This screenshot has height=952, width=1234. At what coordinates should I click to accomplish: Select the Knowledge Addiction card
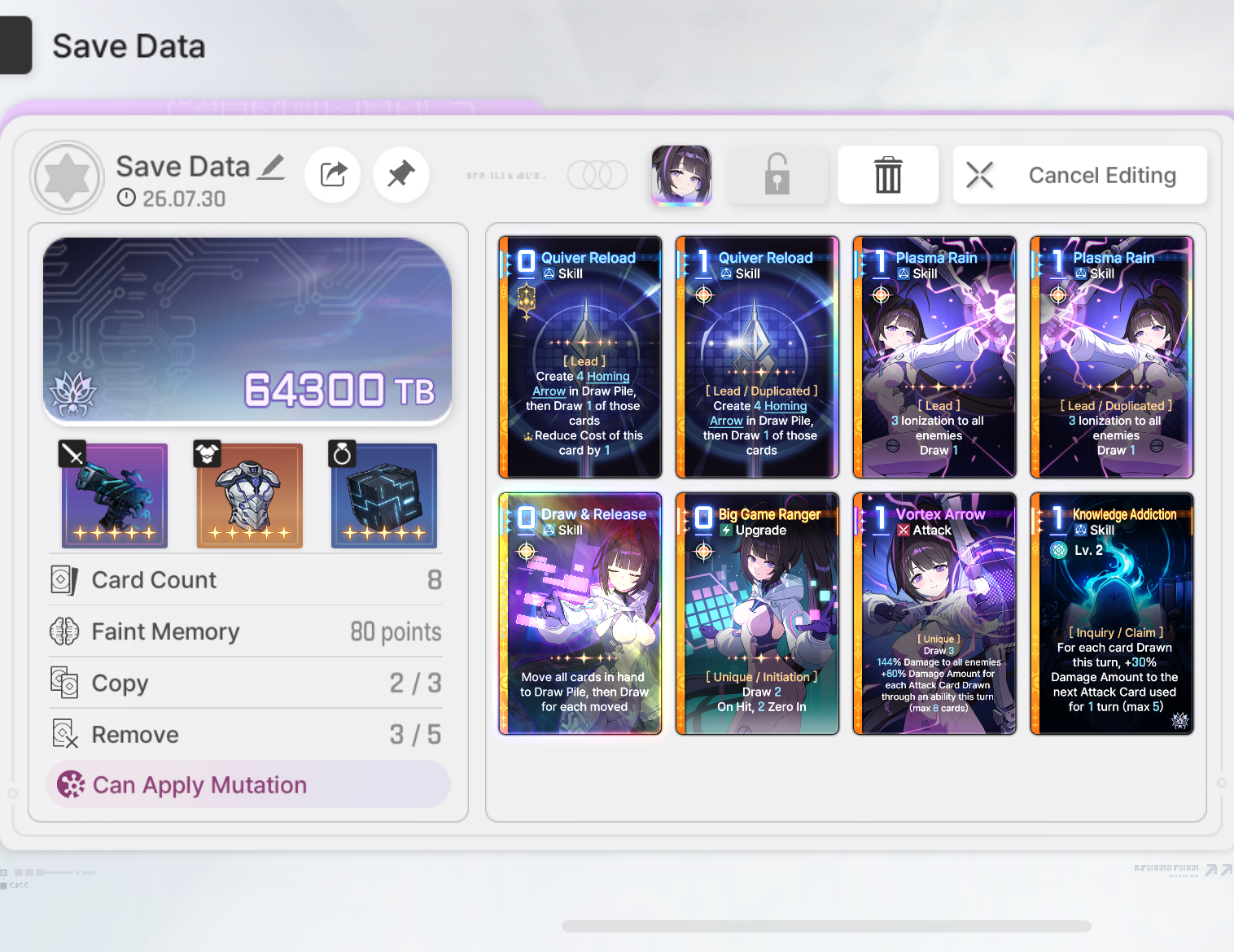coord(1112,614)
